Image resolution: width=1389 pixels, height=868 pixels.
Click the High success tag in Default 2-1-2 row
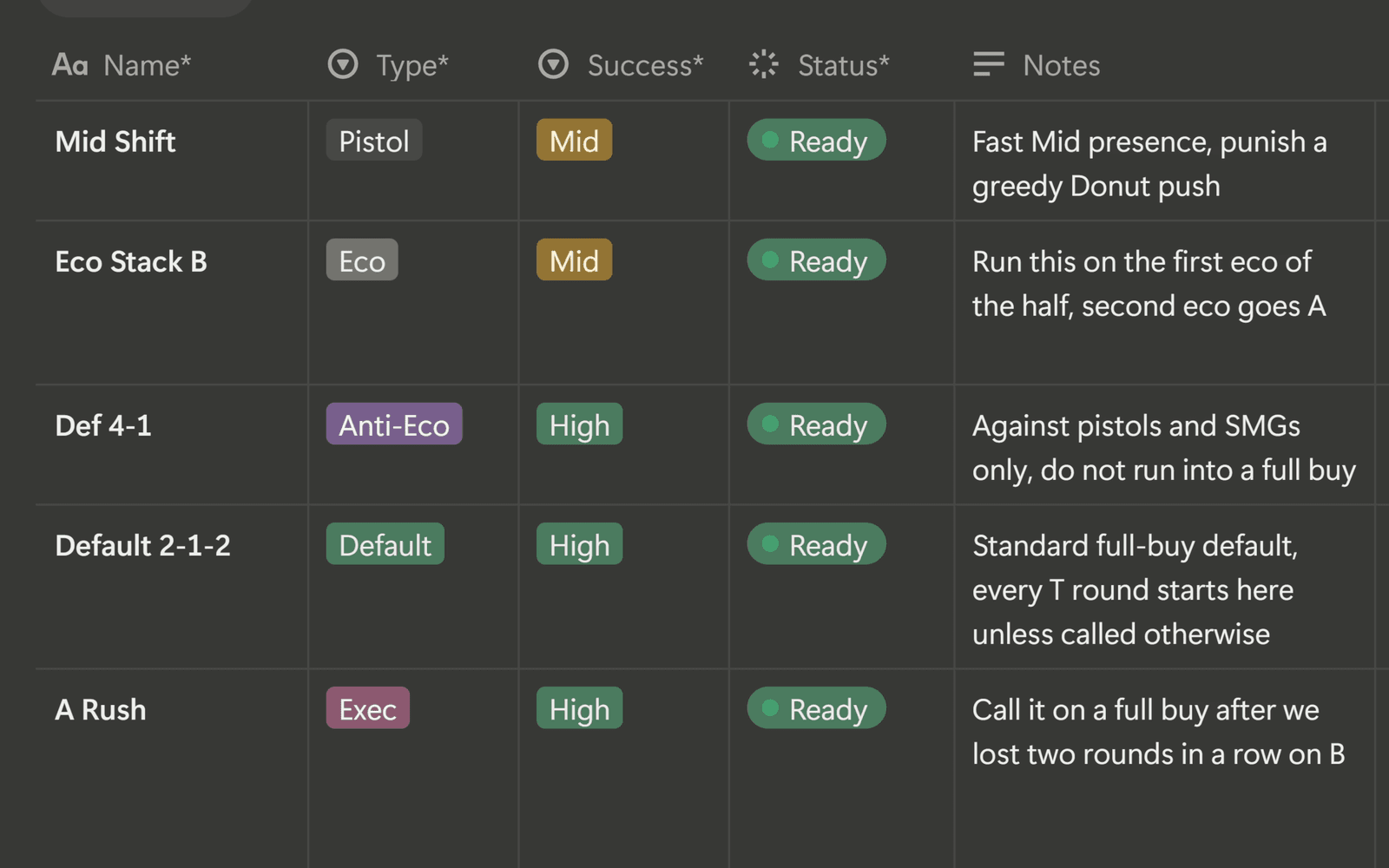(x=580, y=544)
